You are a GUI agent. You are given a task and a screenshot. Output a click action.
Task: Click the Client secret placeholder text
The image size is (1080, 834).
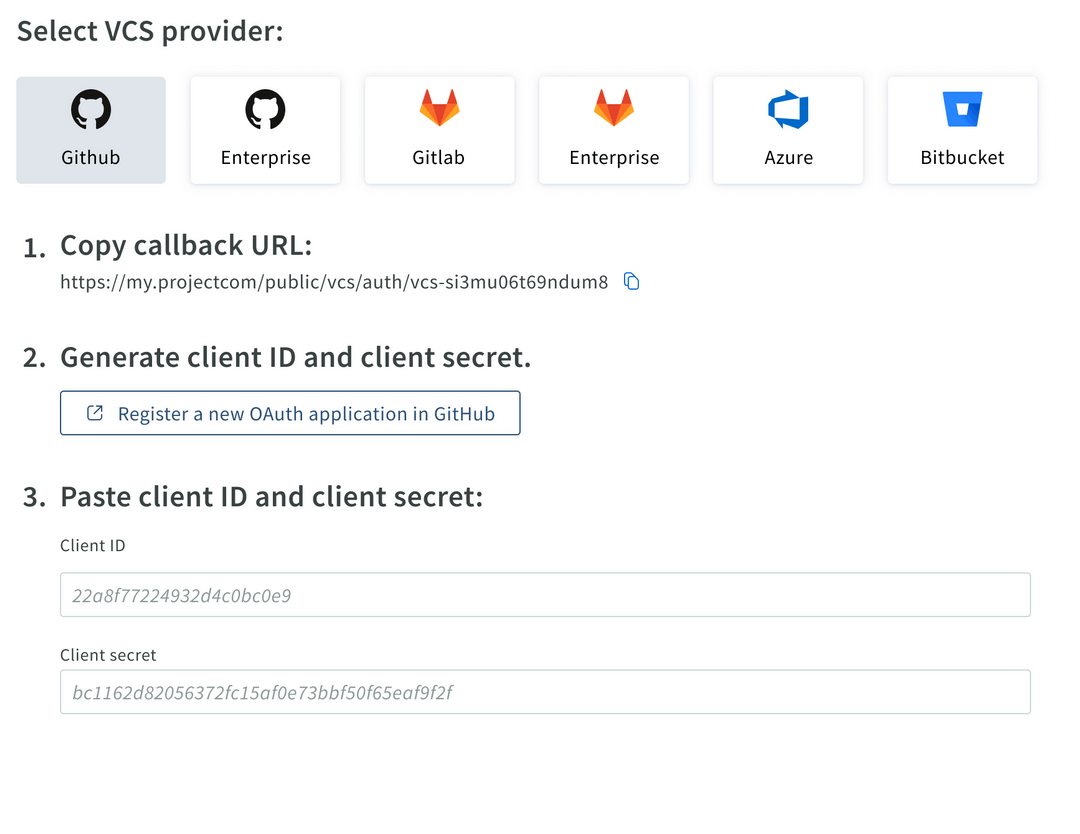[256, 691]
